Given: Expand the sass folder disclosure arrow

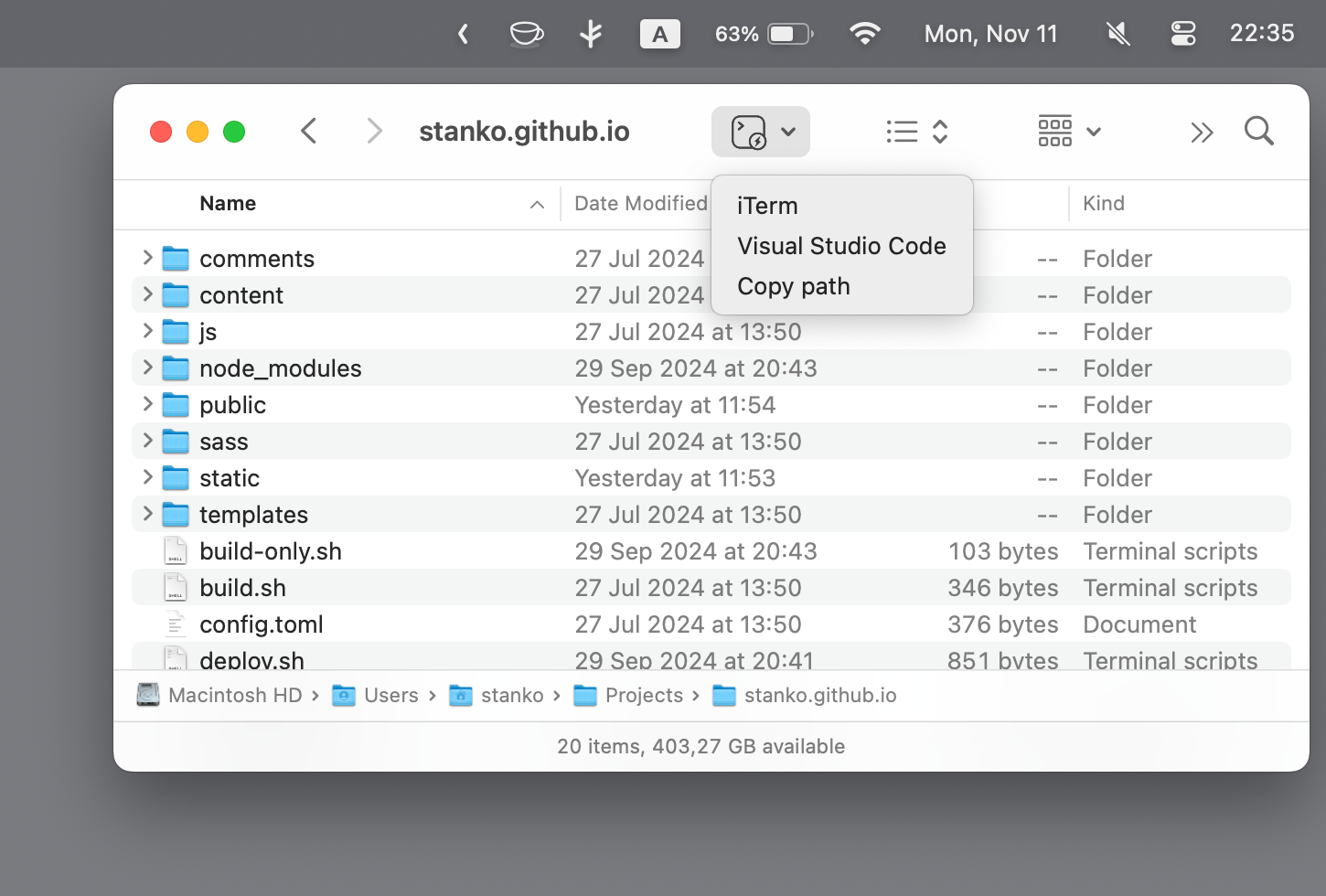Looking at the screenshot, I should coord(147,441).
